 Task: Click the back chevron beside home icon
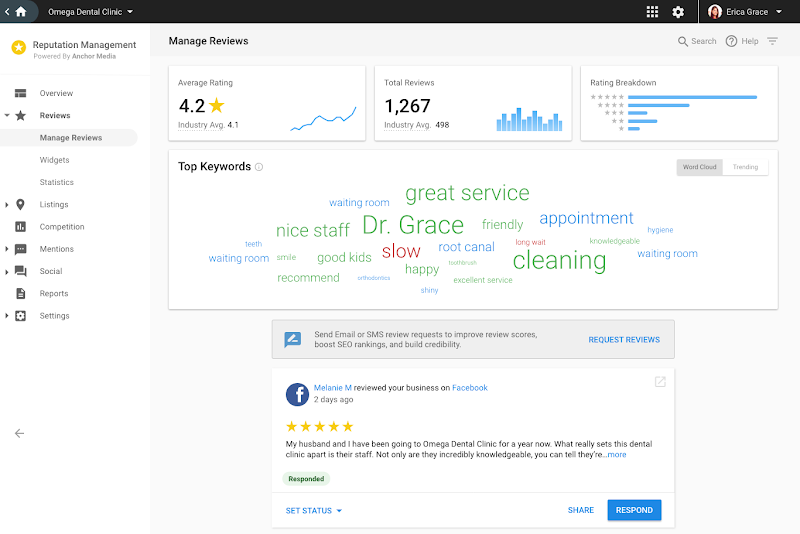coord(7,11)
